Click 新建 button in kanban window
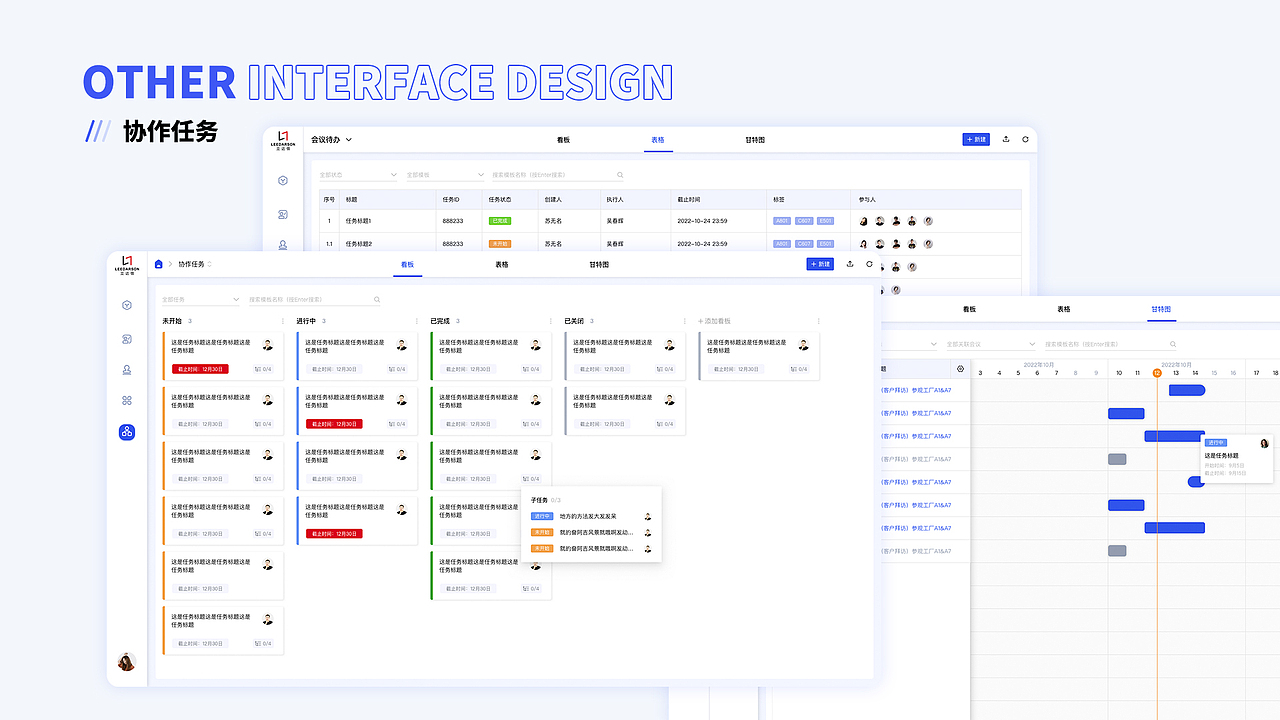The width and height of the screenshot is (1280, 720). (x=820, y=264)
